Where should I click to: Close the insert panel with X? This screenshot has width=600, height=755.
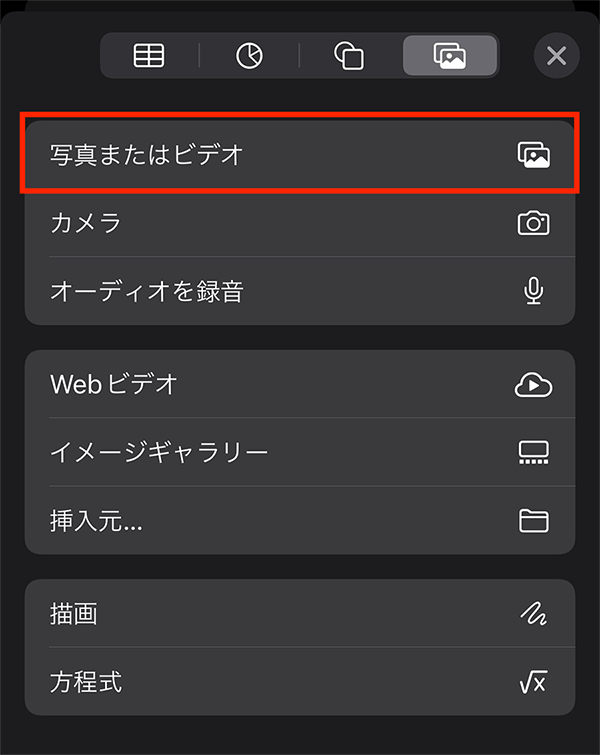[x=557, y=56]
